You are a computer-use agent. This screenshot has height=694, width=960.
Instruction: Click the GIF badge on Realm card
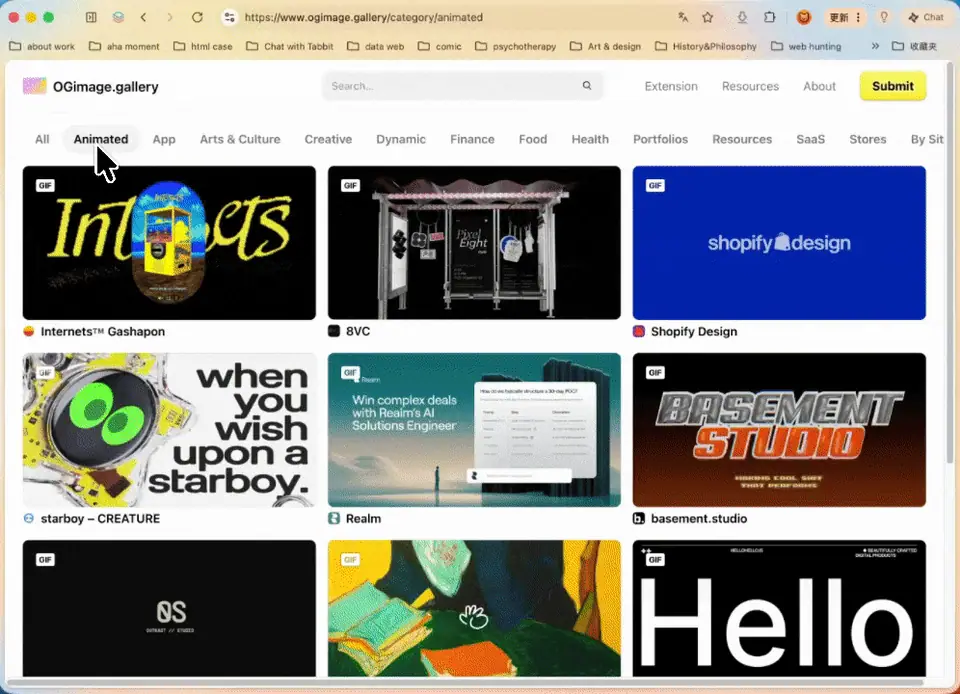(350, 373)
